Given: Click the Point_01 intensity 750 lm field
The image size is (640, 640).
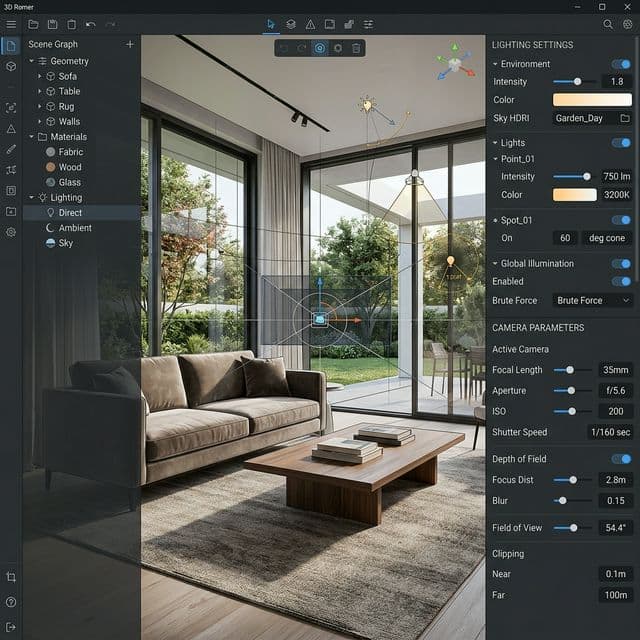Looking at the screenshot, I should (616, 176).
